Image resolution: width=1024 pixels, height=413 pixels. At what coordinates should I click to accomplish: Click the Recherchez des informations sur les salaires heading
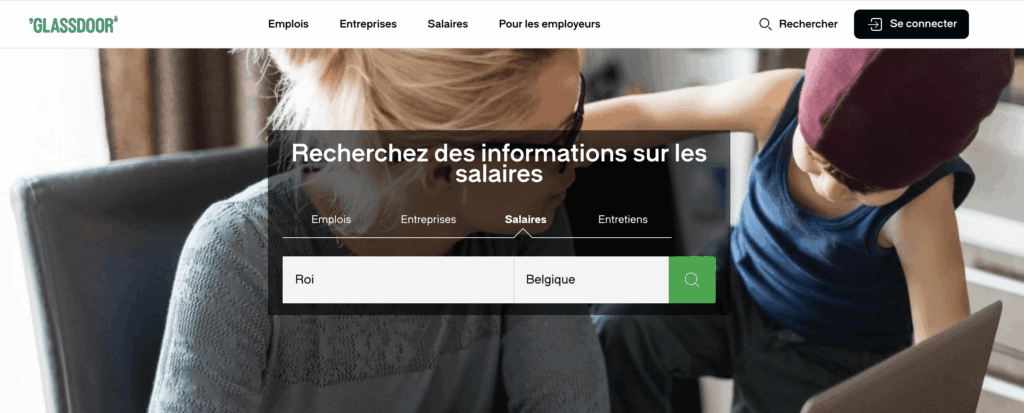[x=499, y=163]
